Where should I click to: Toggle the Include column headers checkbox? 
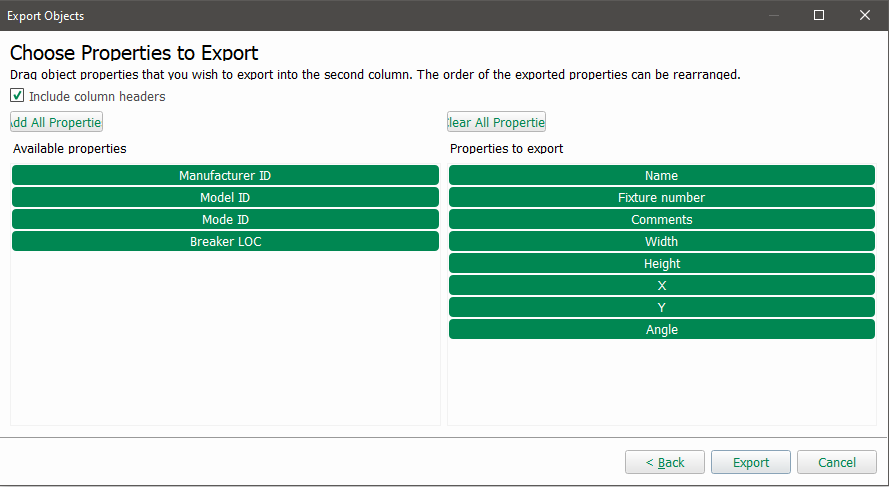click(x=17, y=96)
